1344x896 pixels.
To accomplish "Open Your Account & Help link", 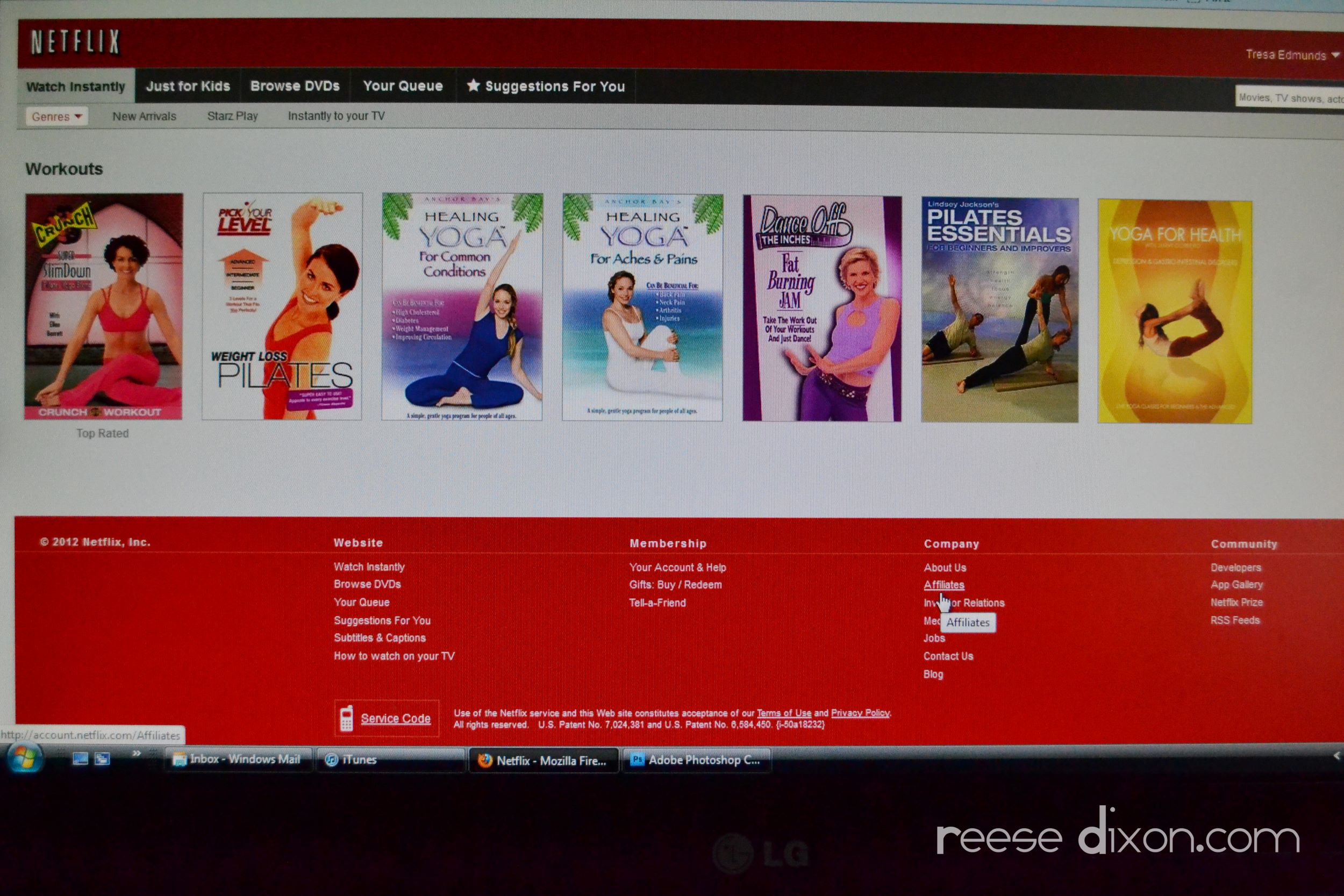I will point(678,568).
